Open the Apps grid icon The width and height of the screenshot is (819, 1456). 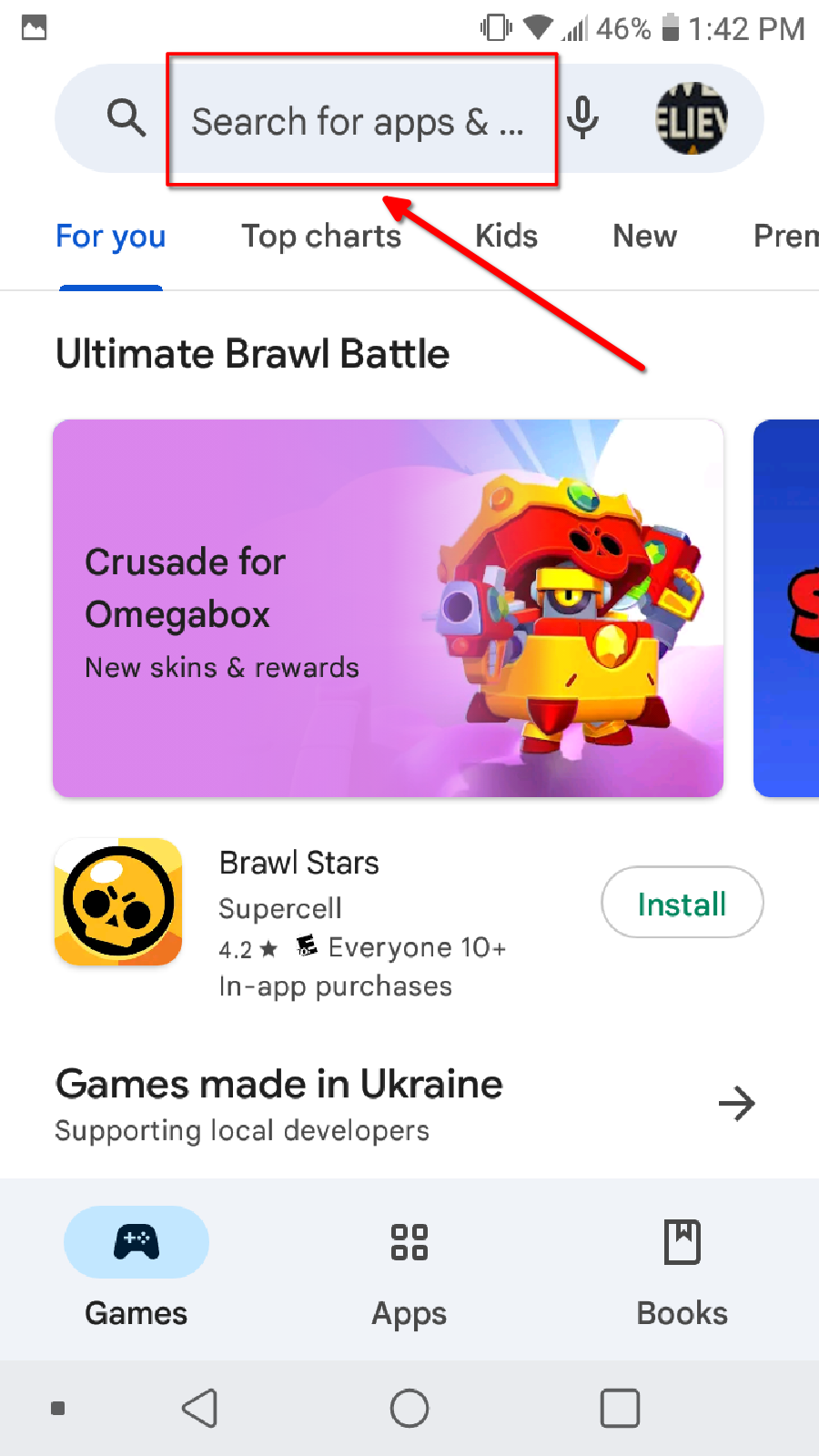pos(409,1242)
